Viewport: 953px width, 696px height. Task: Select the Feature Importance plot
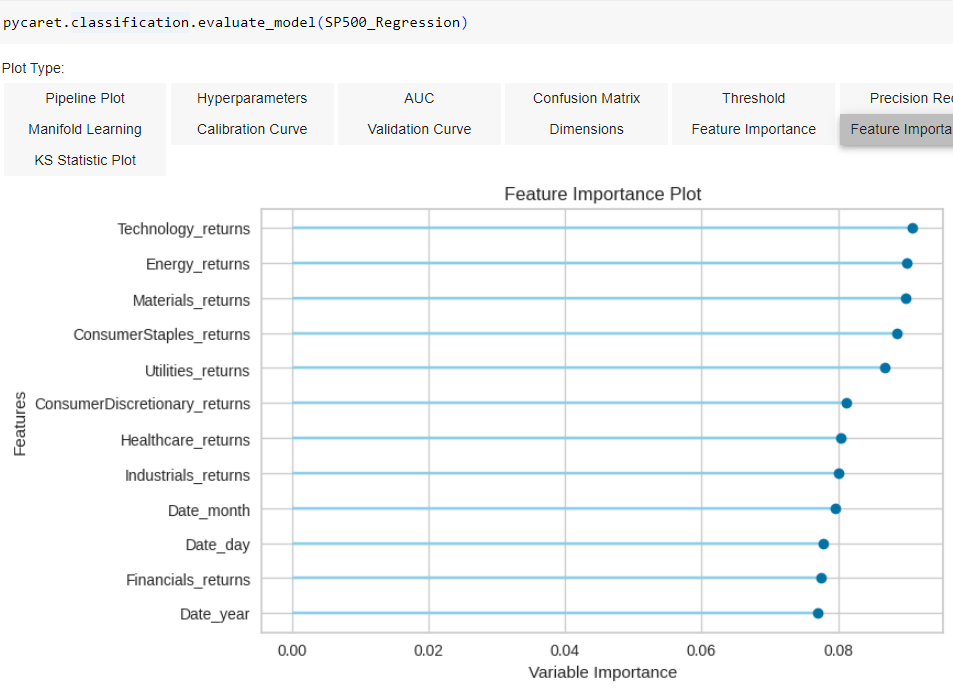point(753,129)
